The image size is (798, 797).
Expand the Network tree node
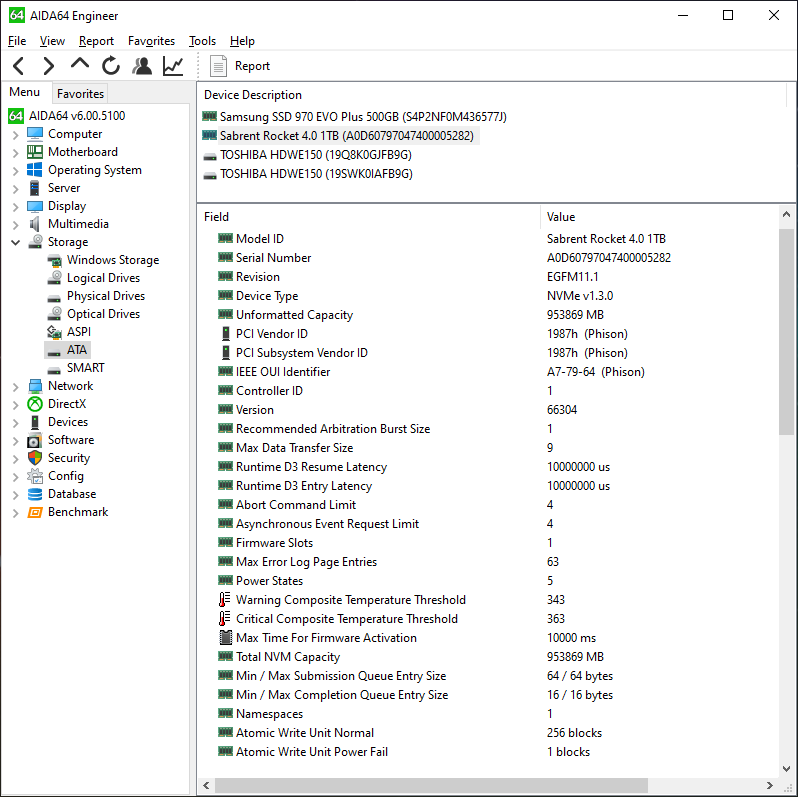pyautogui.click(x=15, y=387)
